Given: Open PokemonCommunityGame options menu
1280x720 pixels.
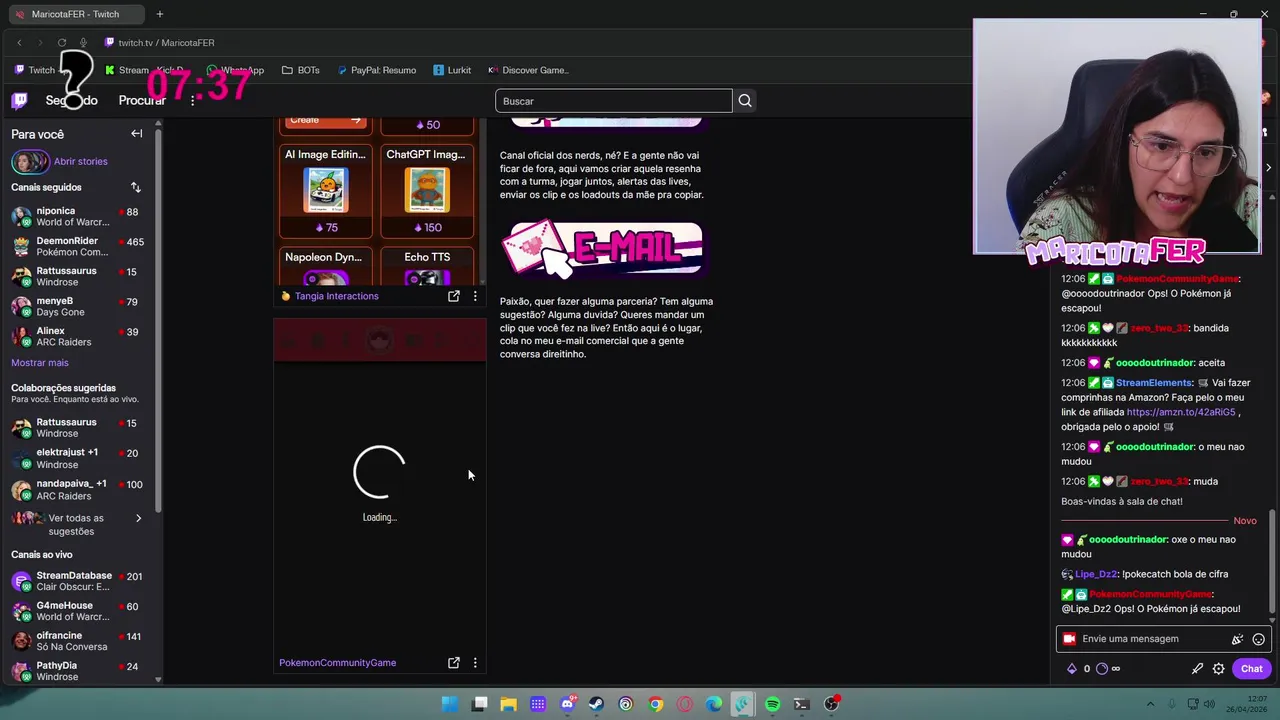Looking at the screenshot, I should click(x=475, y=663).
